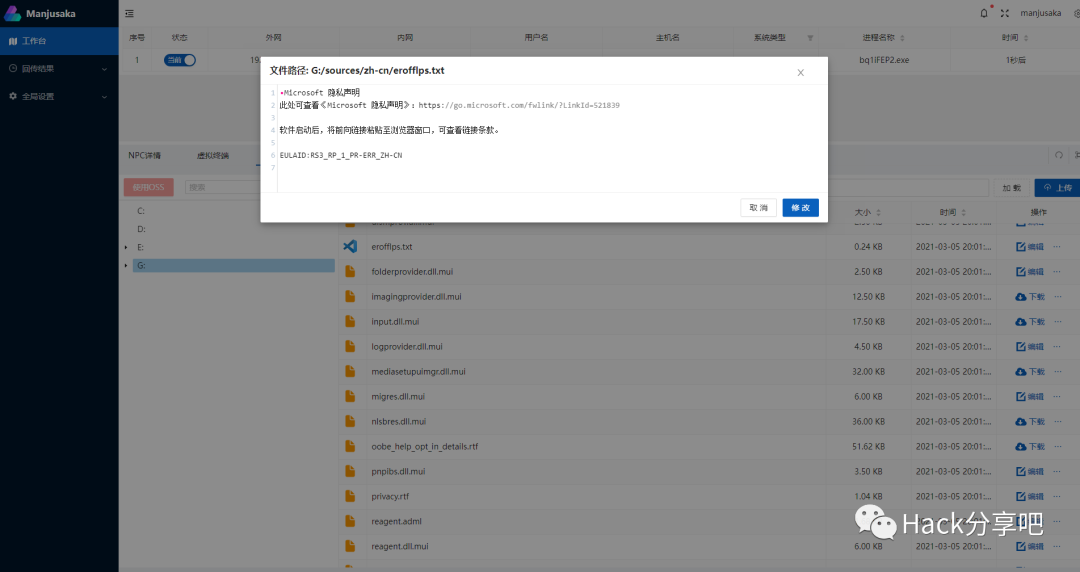The width and height of the screenshot is (1080, 572).
Task: Click the edit action for migres.dll.mui
Action: coord(1030,396)
